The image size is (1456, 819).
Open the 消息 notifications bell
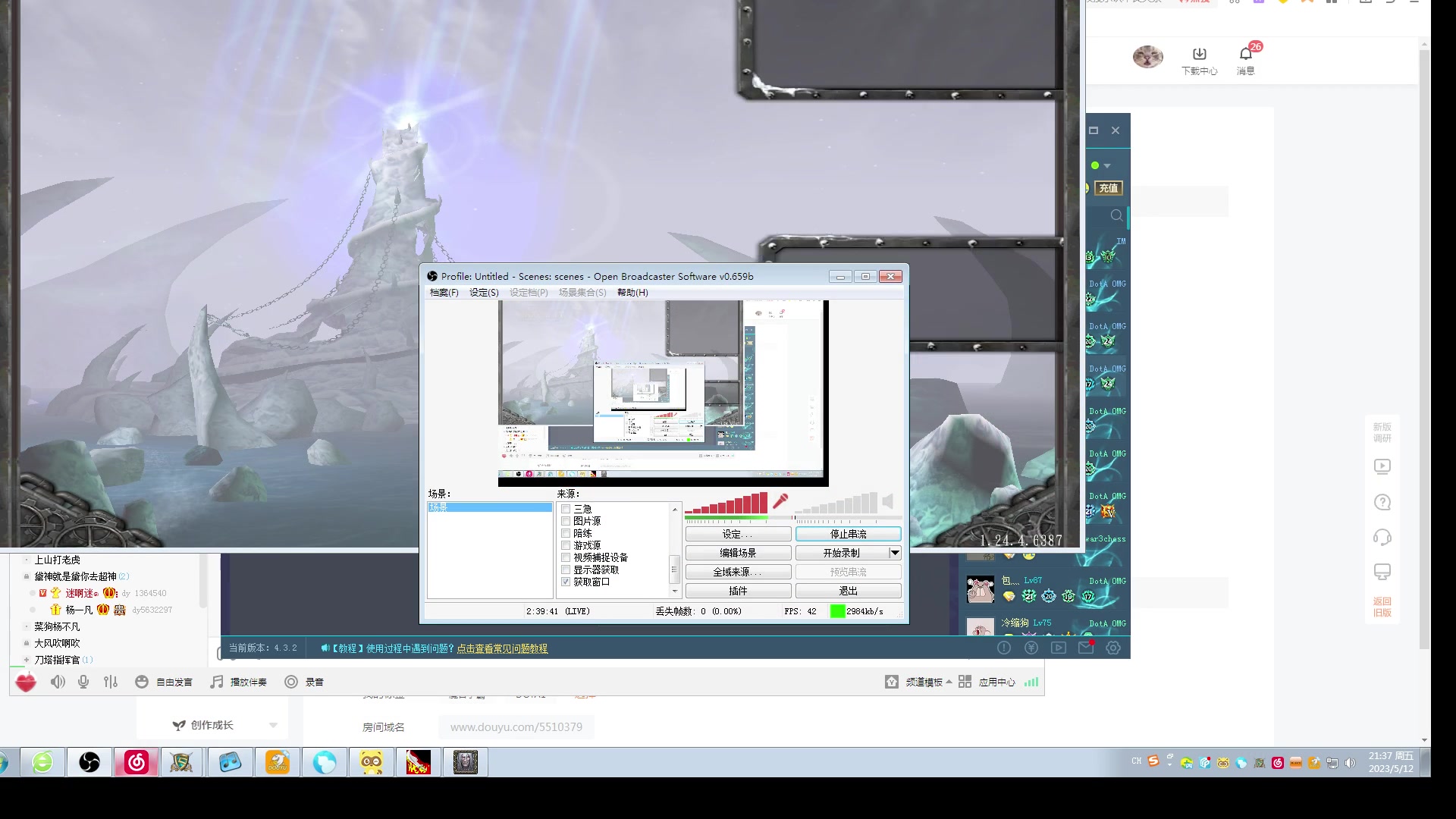click(1246, 61)
